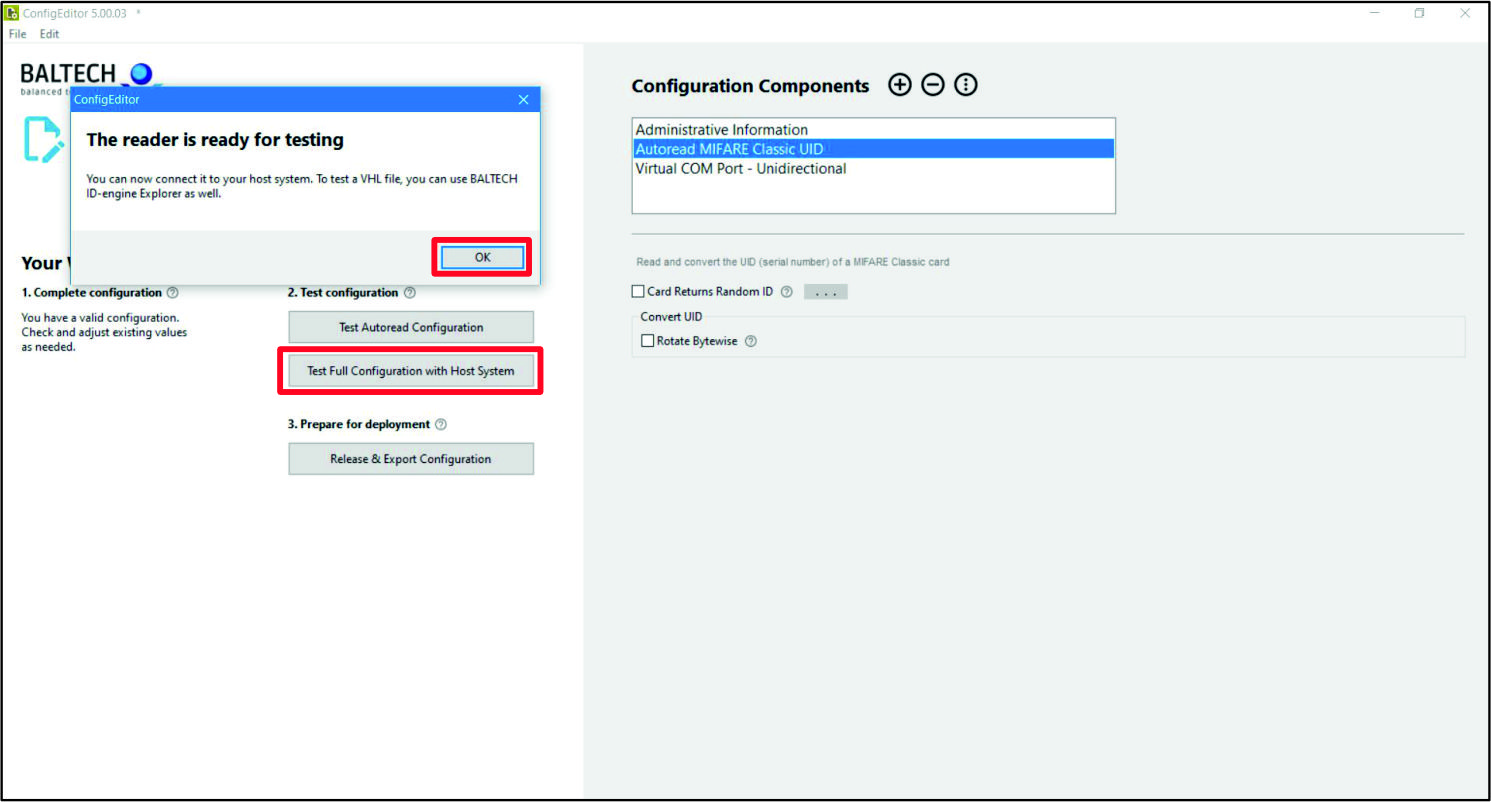
Task: Remove component using the minus icon
Action: tap(933, 85)
